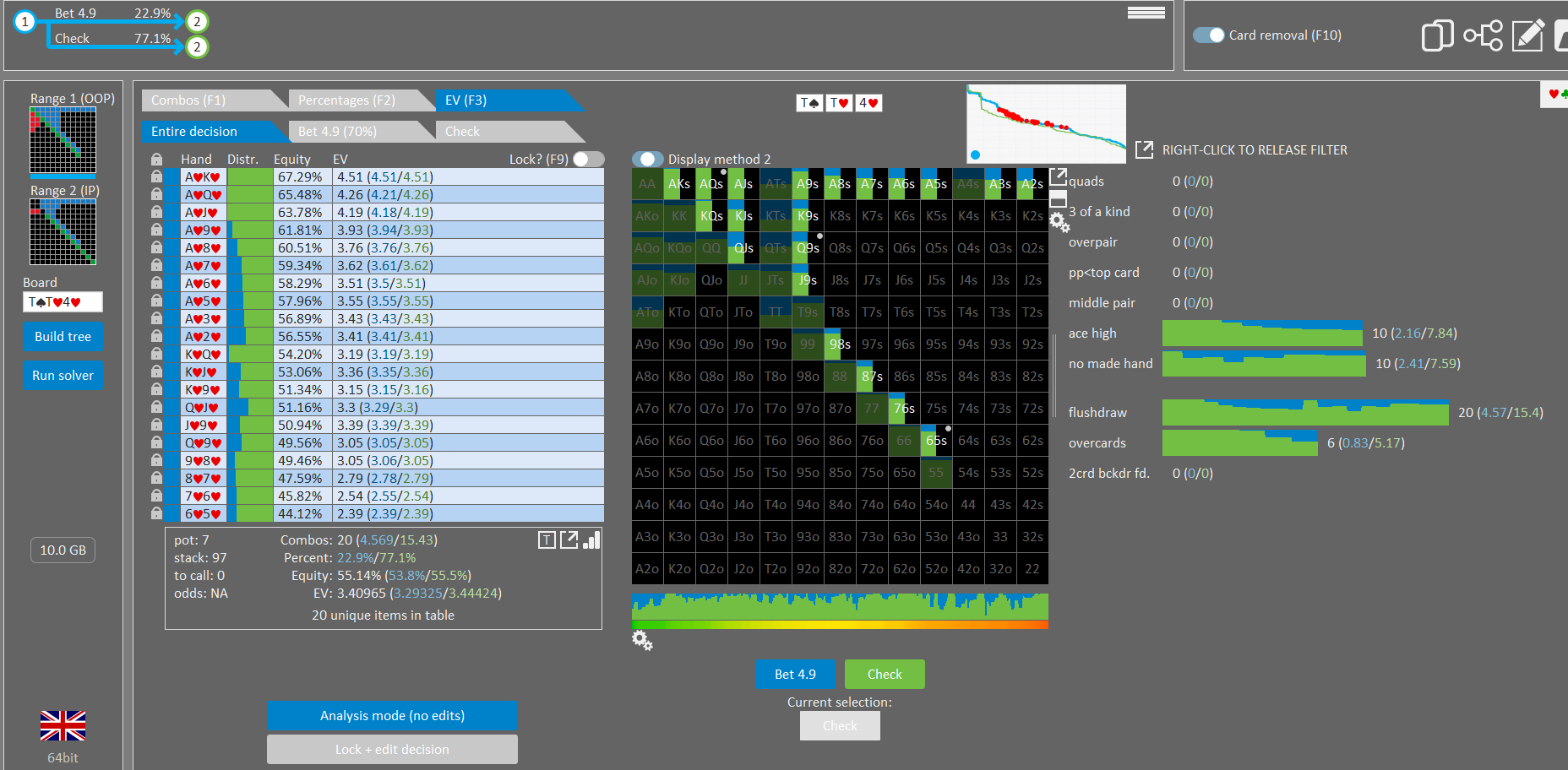Toggle the Display method 2 switch
Screen dimensions: 1568x770
648,159
